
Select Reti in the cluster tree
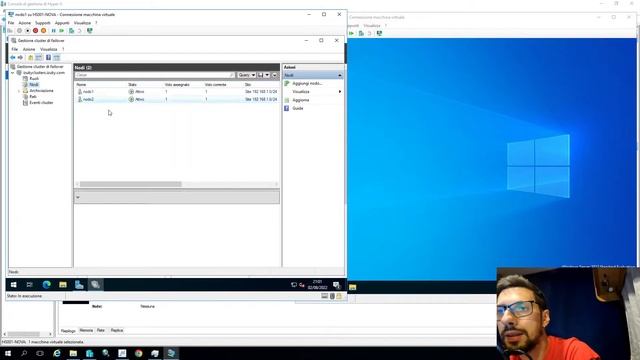pyautogui.click(x=33, y=97)
